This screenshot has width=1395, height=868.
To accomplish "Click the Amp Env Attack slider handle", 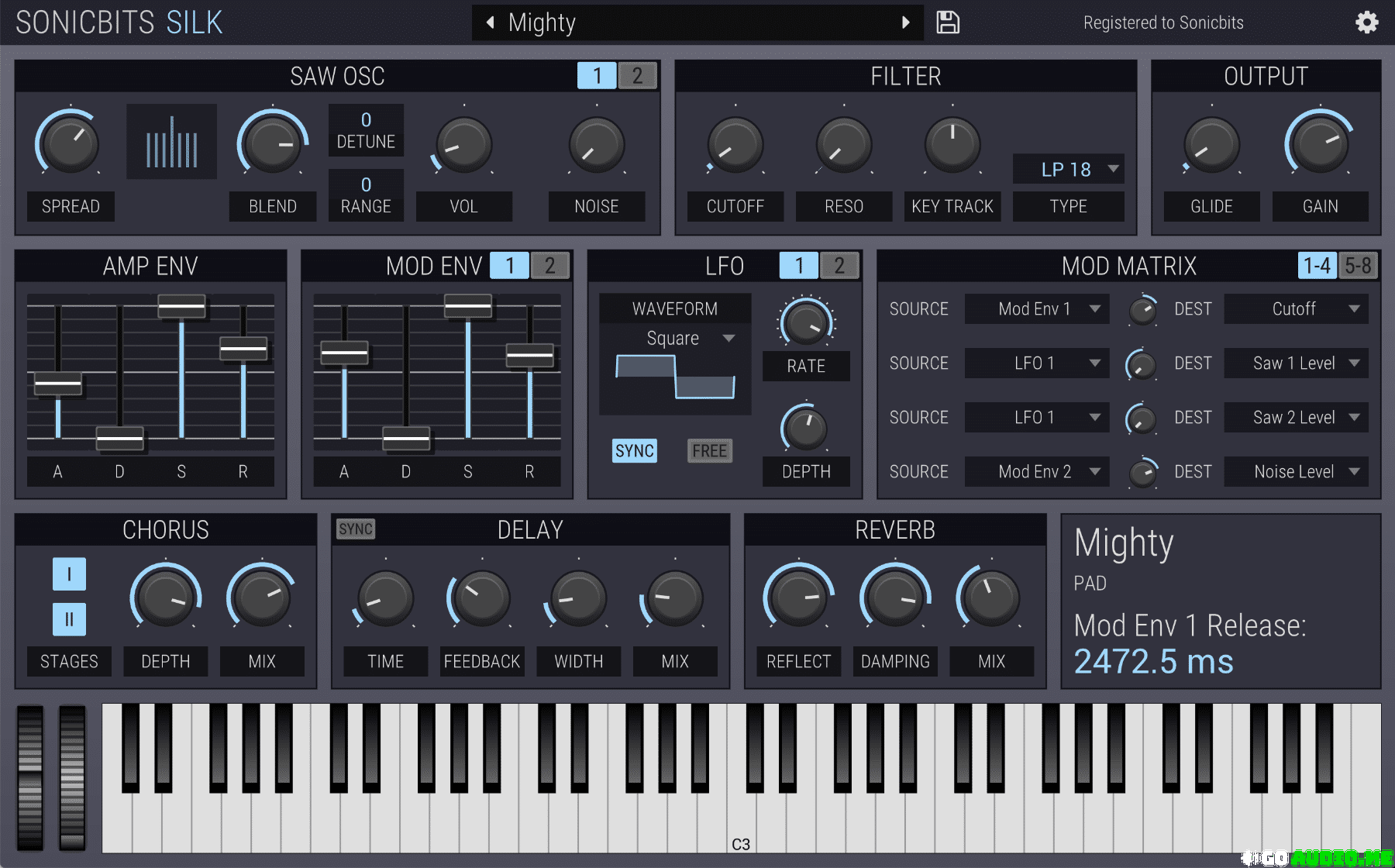I will pyautogui.click(x=58, y=384).
